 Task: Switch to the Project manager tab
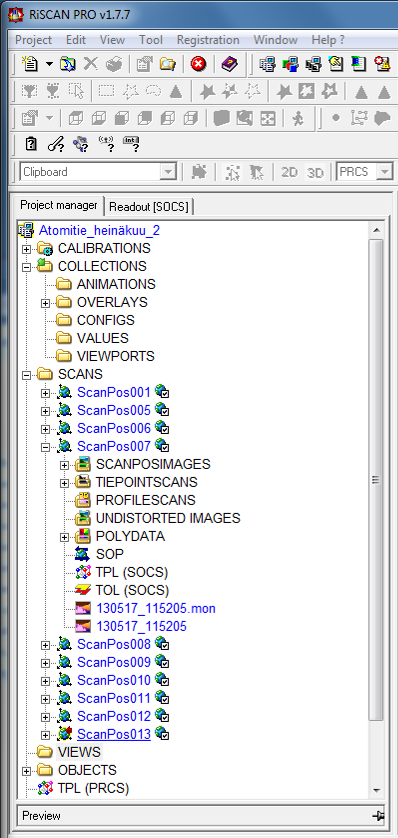click(x=59, y=205)
